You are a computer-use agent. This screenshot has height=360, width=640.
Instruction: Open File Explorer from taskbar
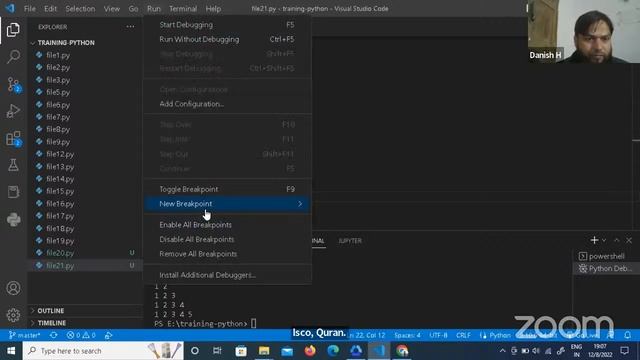[x=264, y=351]
